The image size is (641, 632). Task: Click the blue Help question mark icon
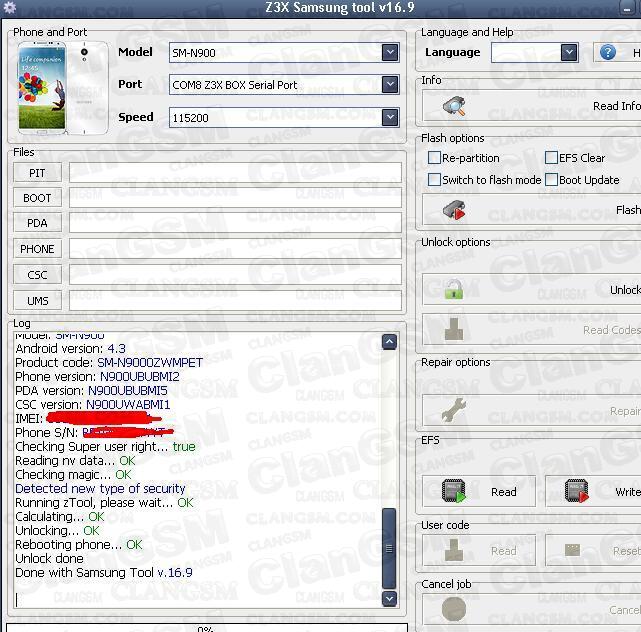[x=608, y=52]
